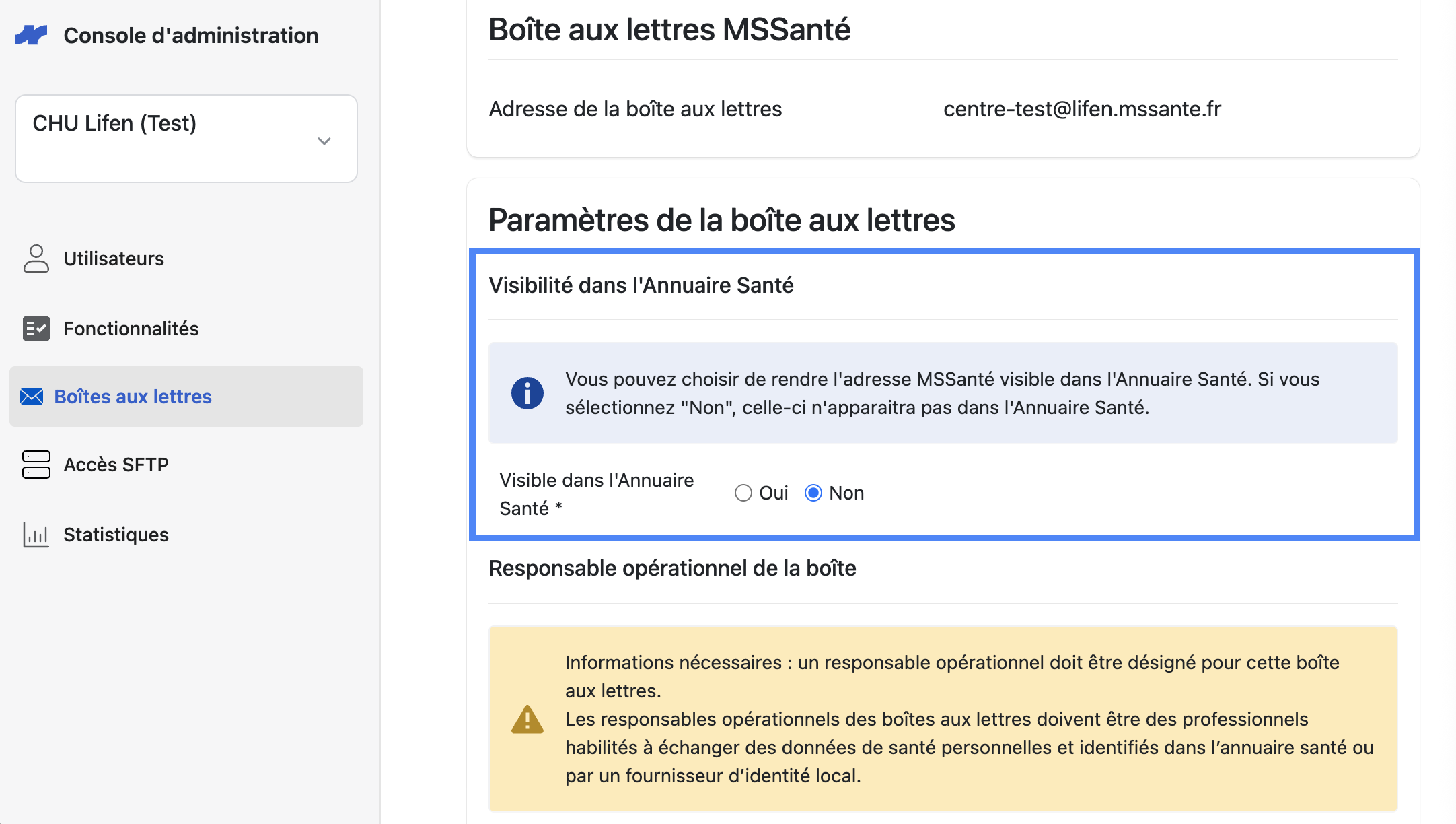Click the Utilisateurs person icon
Viewport: 1456px width, 824px height.
36,259
